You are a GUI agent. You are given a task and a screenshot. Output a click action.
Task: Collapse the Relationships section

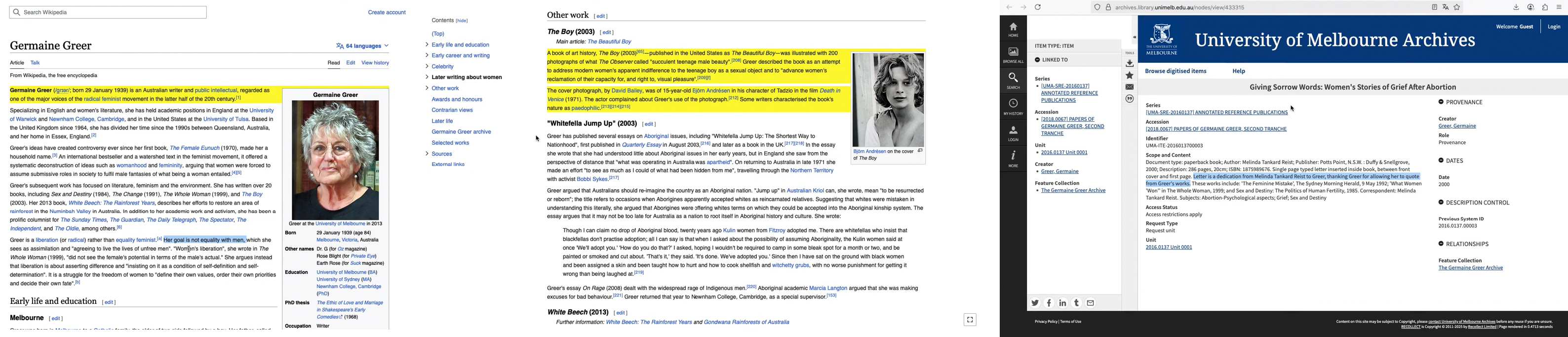coord(1442,244)
